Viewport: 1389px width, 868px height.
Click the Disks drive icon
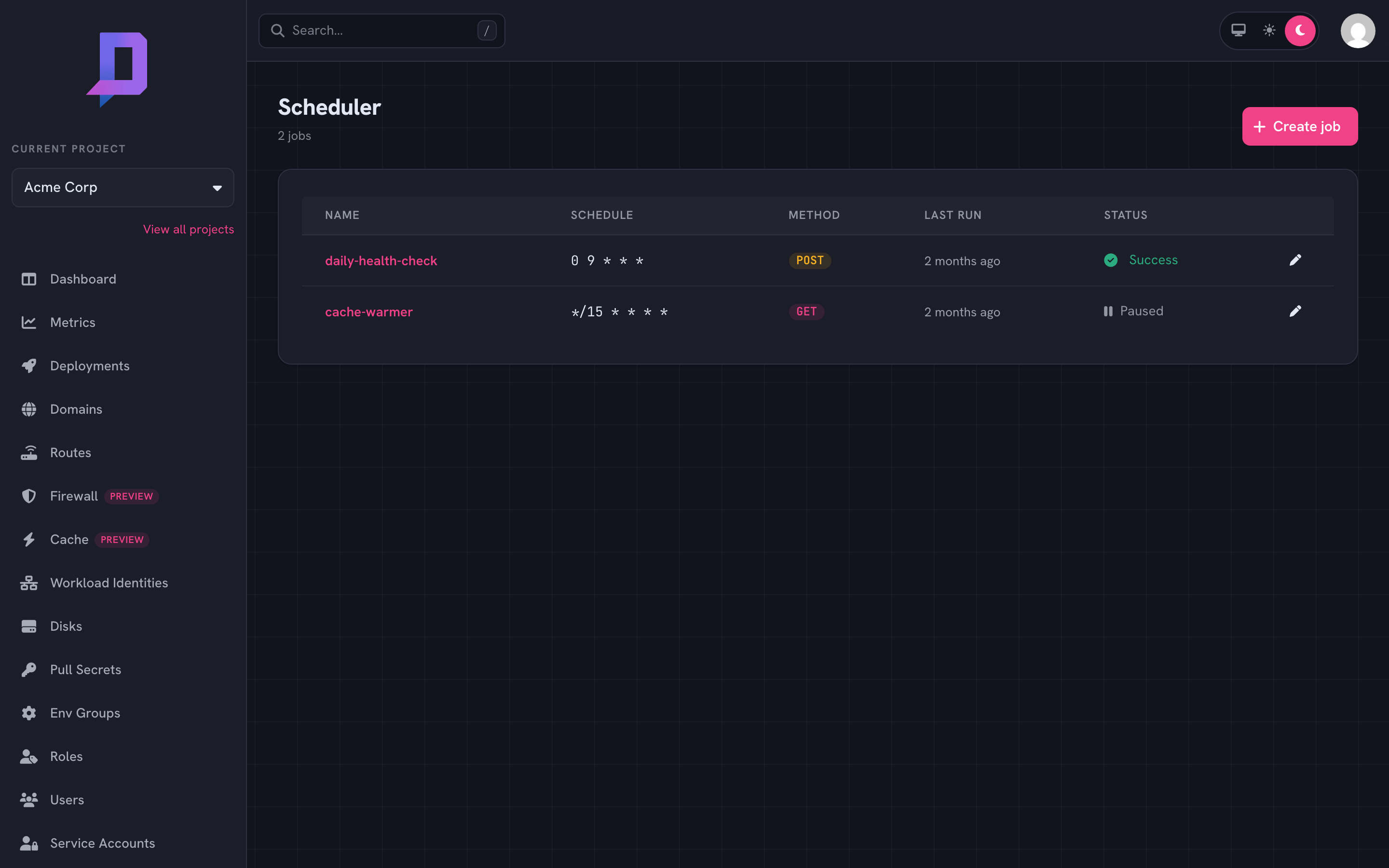[x=29, y=626]
